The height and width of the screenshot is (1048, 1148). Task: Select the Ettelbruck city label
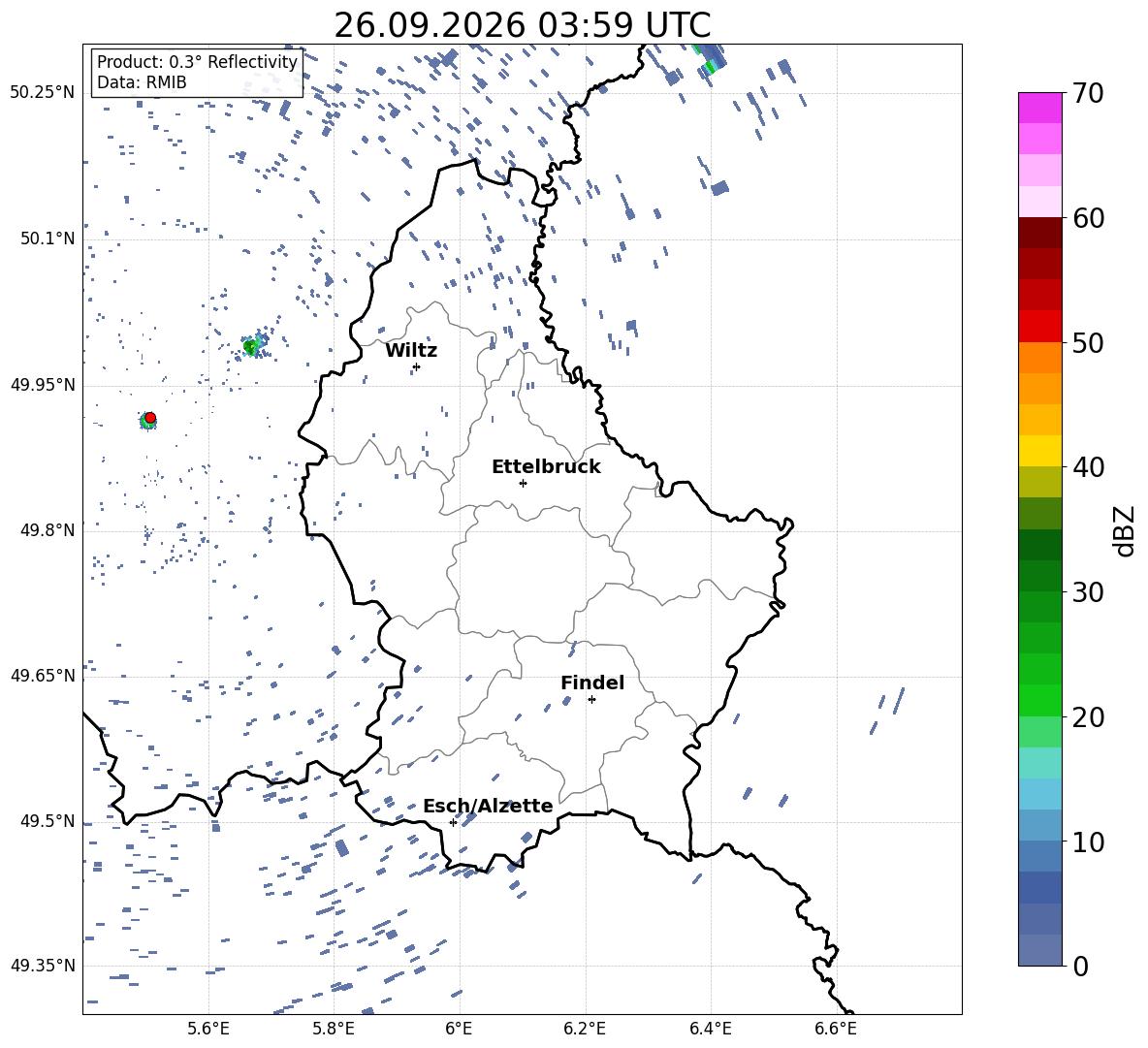pos(546,467)
